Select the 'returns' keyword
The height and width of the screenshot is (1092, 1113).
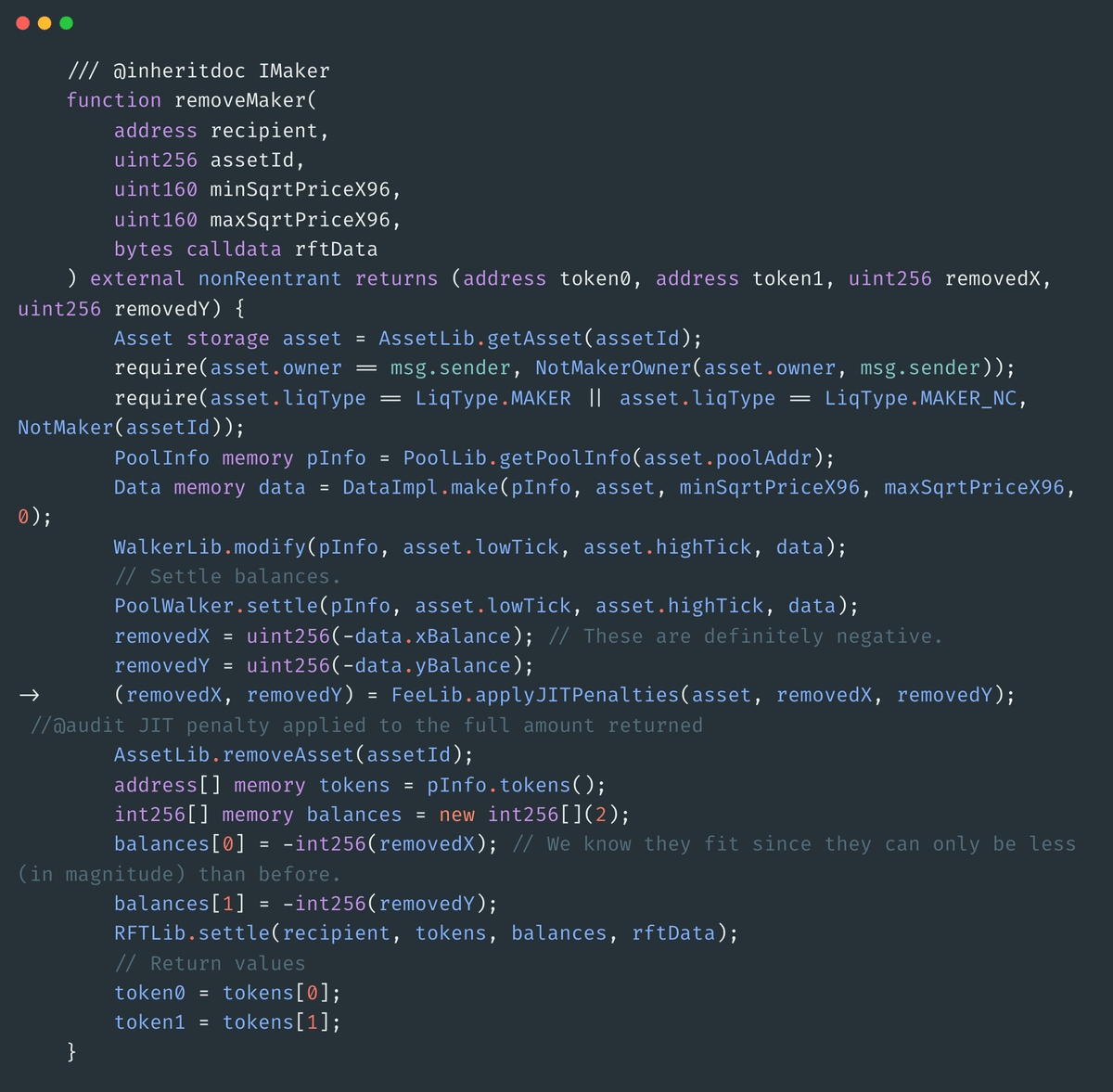(x=396, y=279)
